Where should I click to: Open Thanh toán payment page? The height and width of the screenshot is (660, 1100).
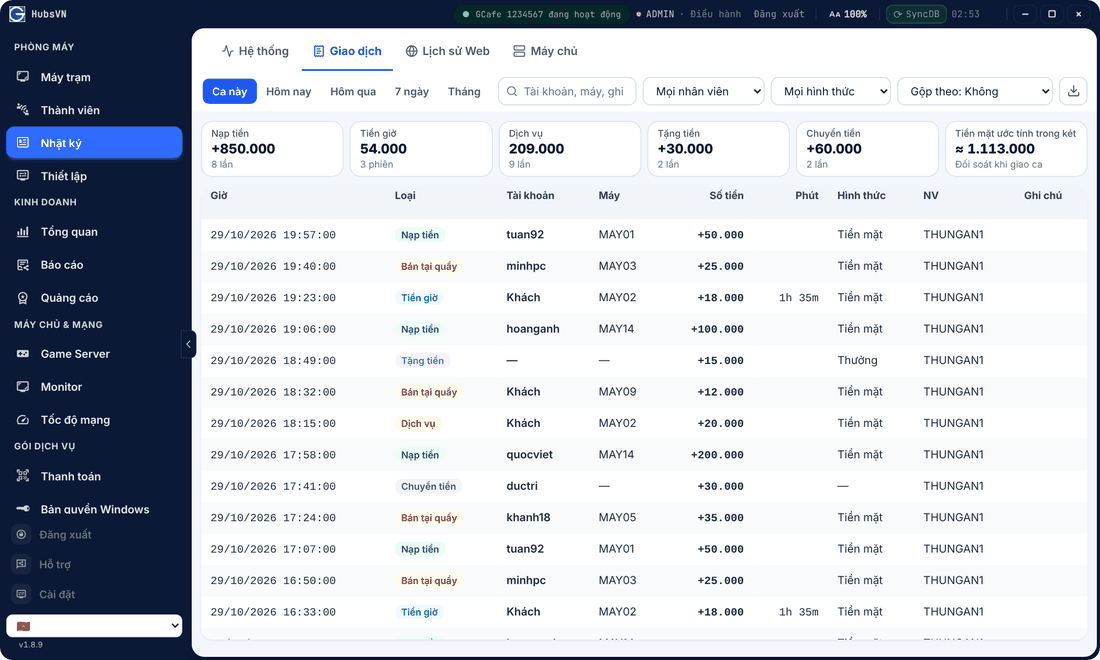pyautogui.click(x=94, y=476)
